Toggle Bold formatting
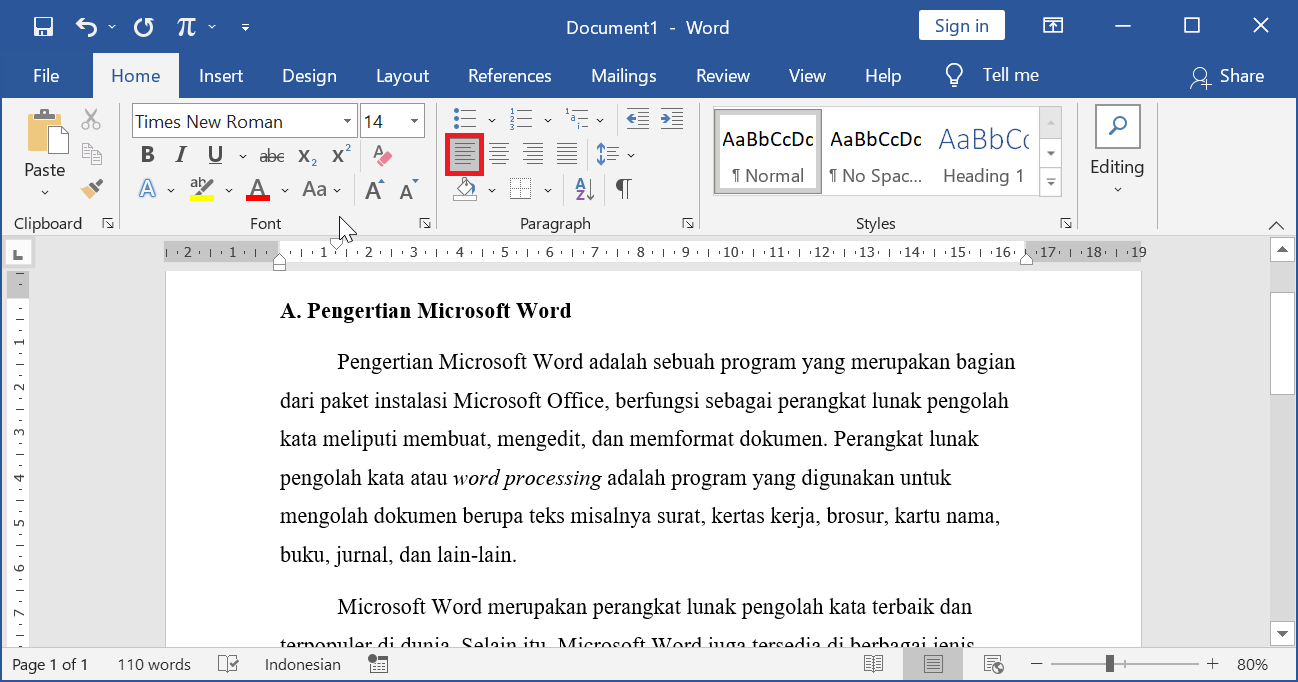The image size is (1298, 682). [148, 155]
